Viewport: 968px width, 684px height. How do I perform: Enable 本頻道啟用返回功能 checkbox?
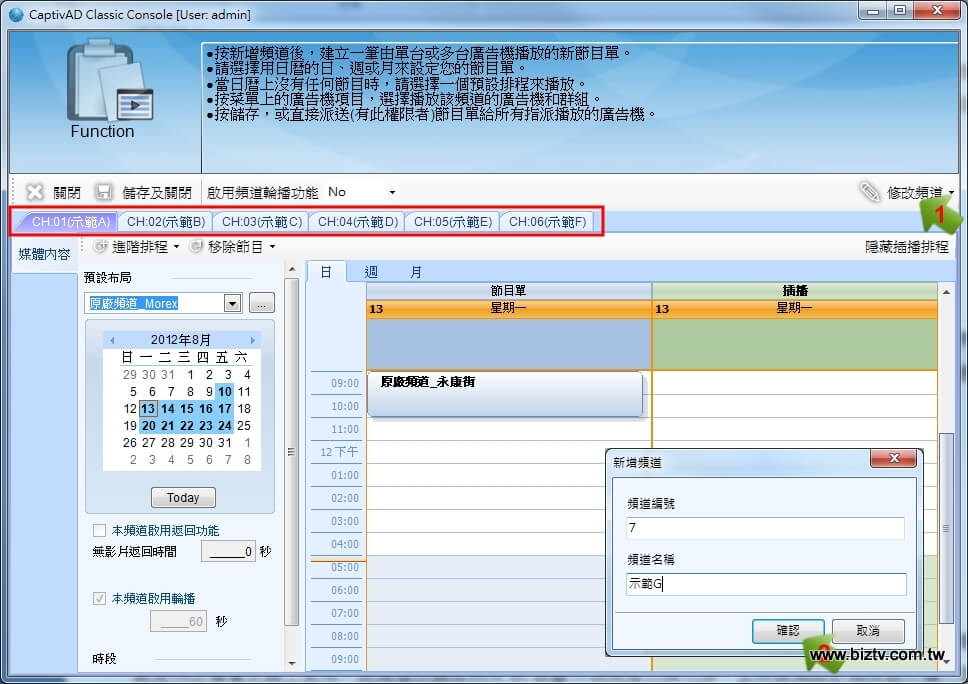99,530
